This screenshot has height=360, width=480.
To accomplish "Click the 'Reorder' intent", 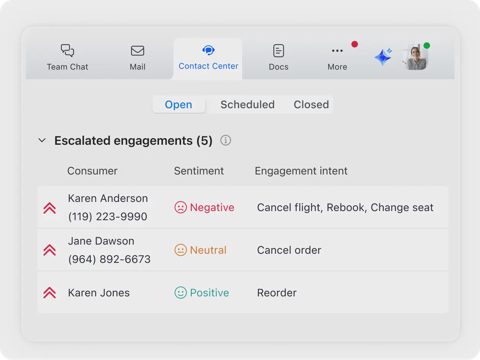I will [x=277, y=293].
